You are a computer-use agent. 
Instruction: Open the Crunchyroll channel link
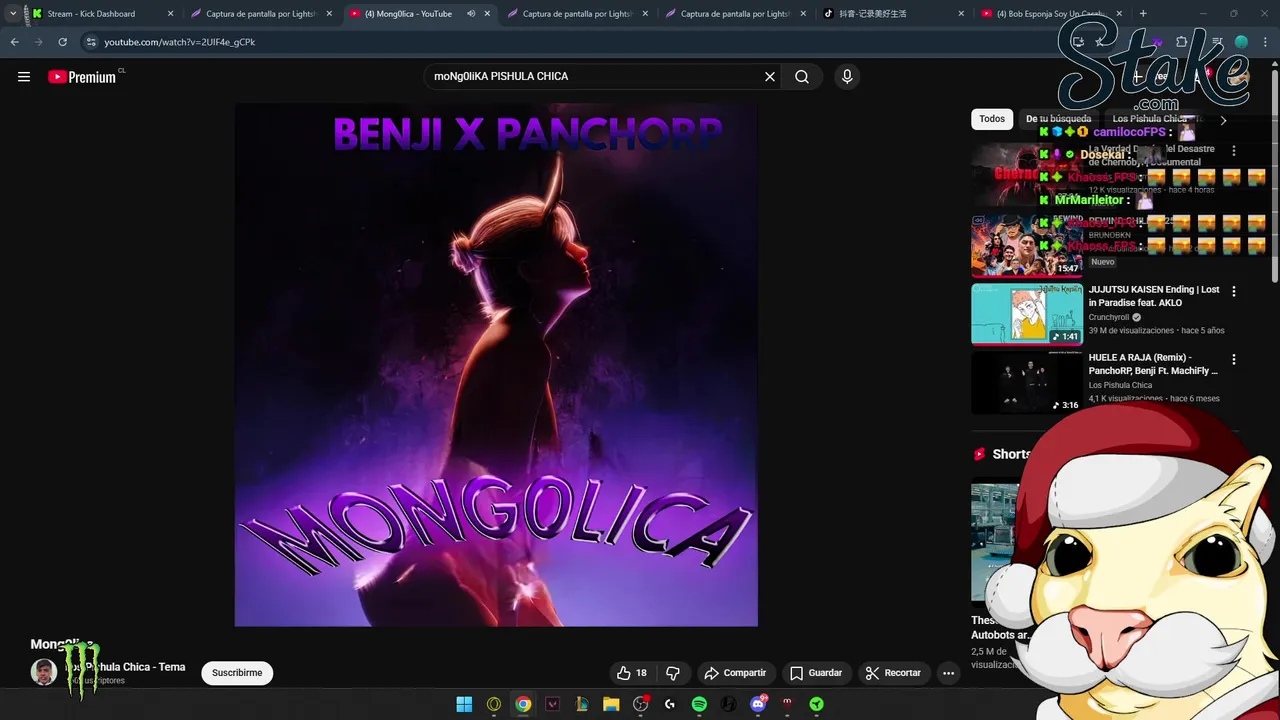[1109, 317]
